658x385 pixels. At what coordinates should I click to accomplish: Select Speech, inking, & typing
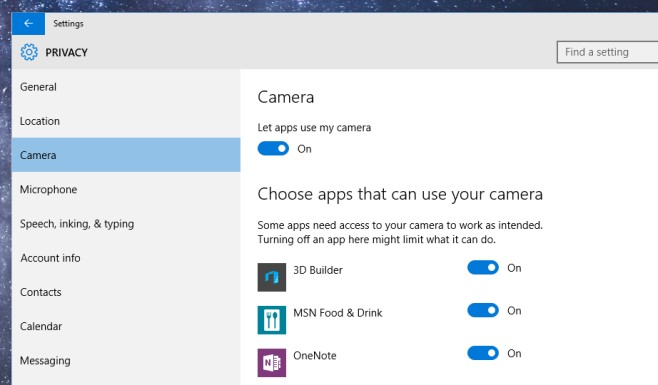[126, 224]
